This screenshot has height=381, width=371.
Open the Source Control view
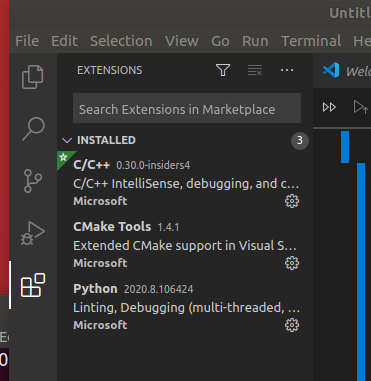click(33, 181)
